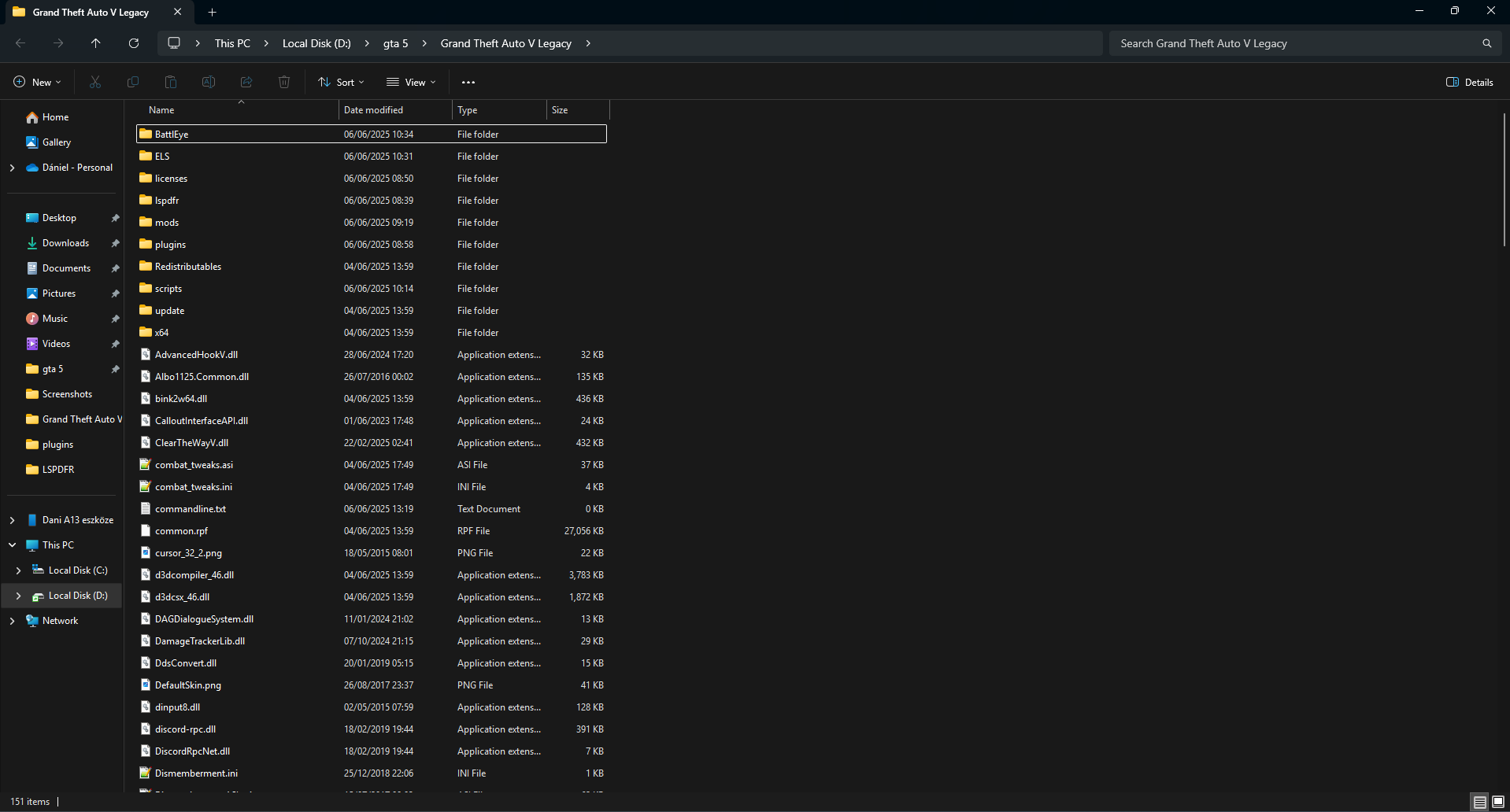Click the forward navigation arrow
Screen dimensions: 1510x812
(x=58, y=43)
